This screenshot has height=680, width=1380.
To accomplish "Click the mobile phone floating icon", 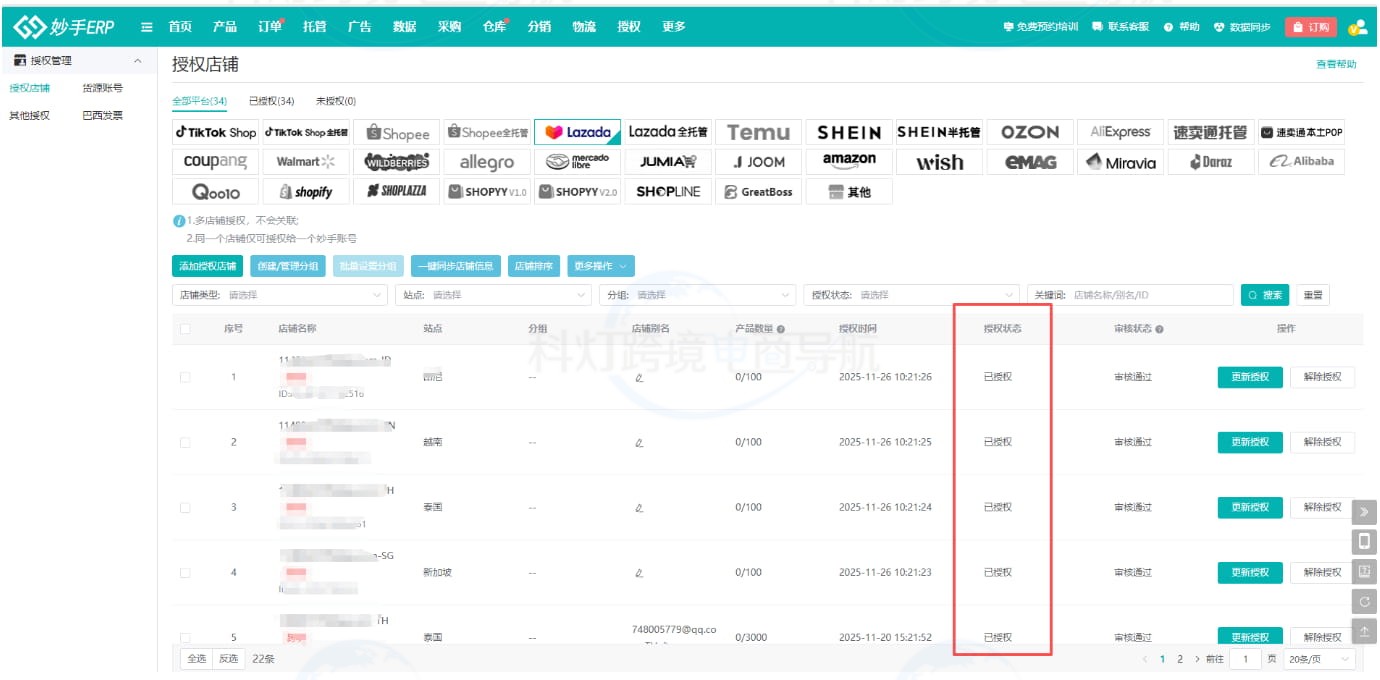I will tap(1364, 542).
